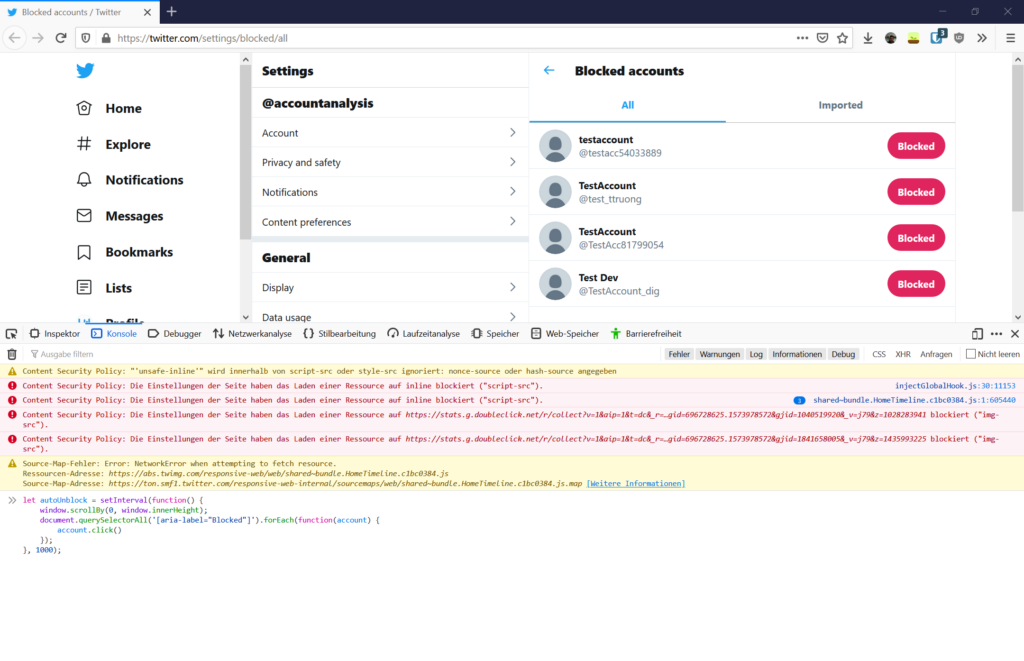This screenshot has width=1024, height=661.
Task: Unblock TestAccount @TestAcc81799054
Action: pyautogui.click(x=916, y=238)
